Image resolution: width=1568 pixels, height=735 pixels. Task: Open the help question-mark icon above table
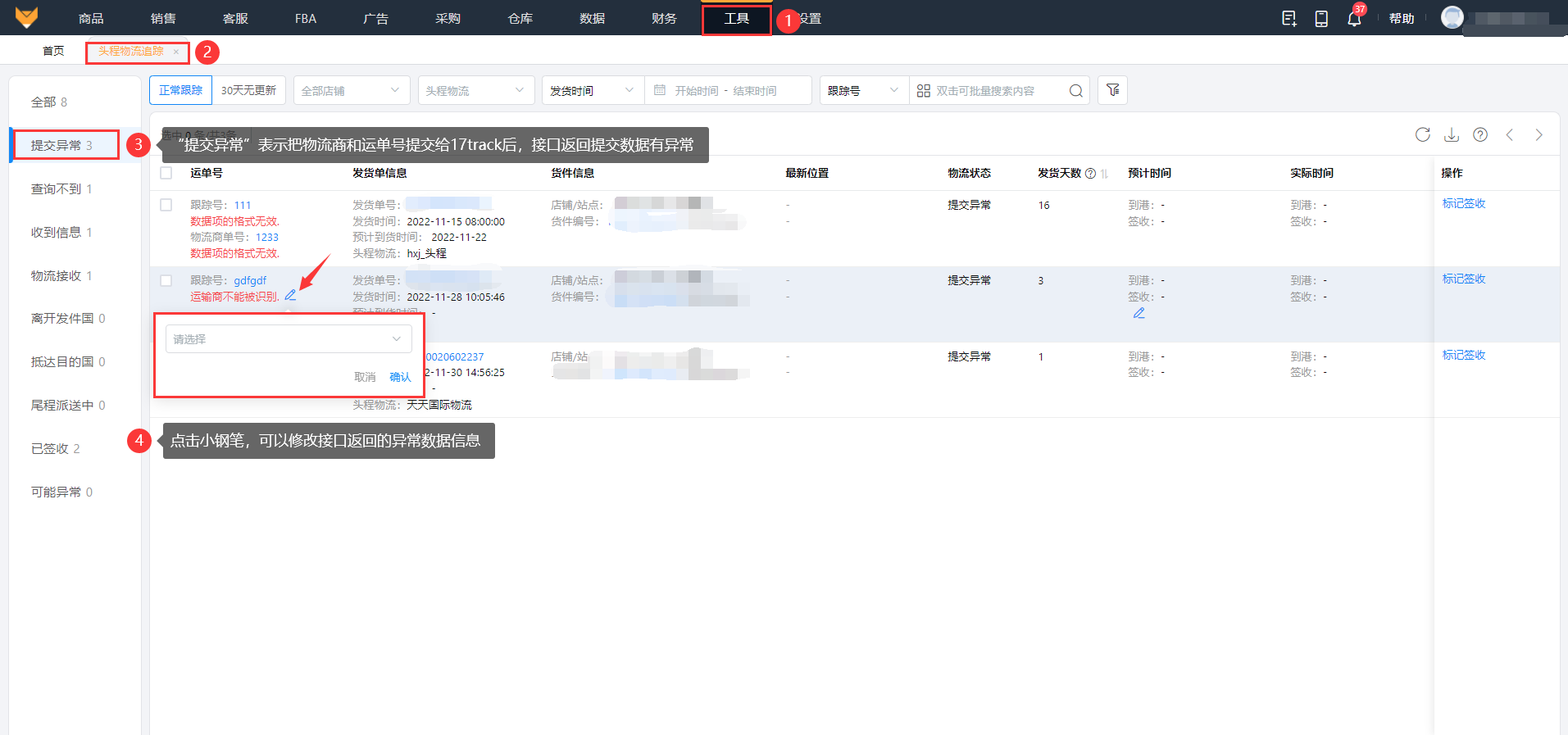point(1480,134)
